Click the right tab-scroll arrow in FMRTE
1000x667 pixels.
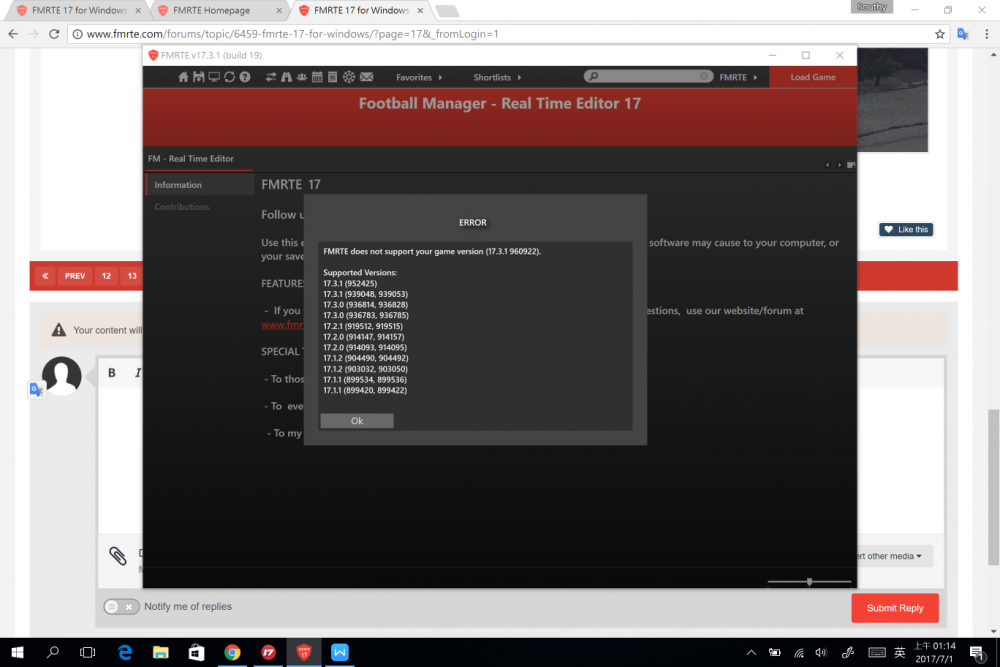pos(839,165)
